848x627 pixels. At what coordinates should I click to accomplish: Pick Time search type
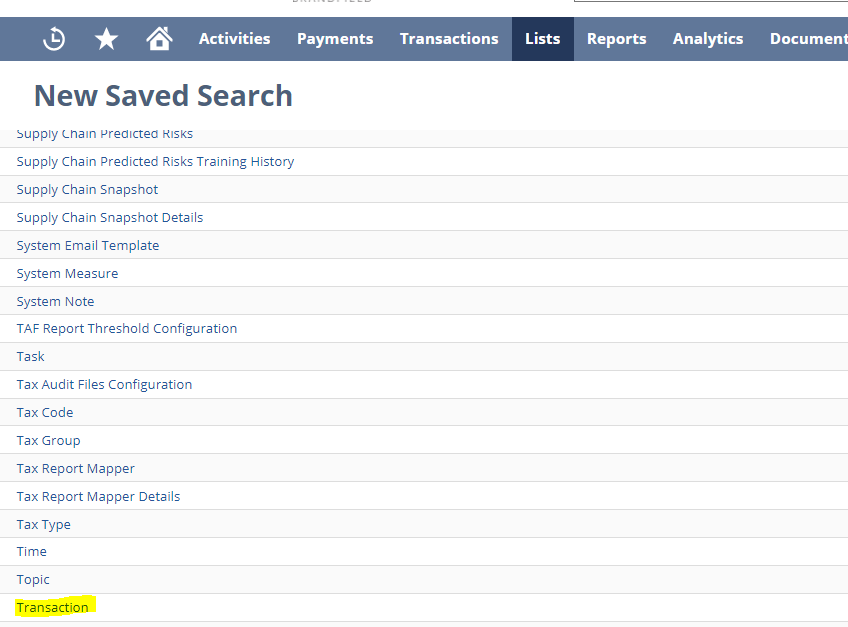tap(31, 552)
